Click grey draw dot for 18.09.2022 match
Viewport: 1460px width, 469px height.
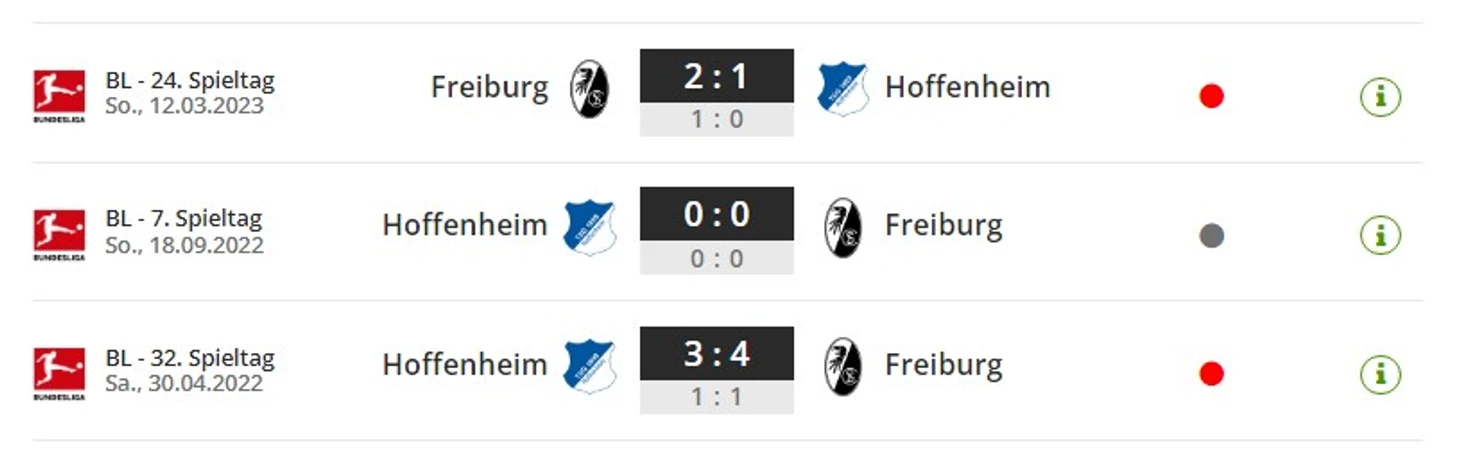click(1211, 236)
